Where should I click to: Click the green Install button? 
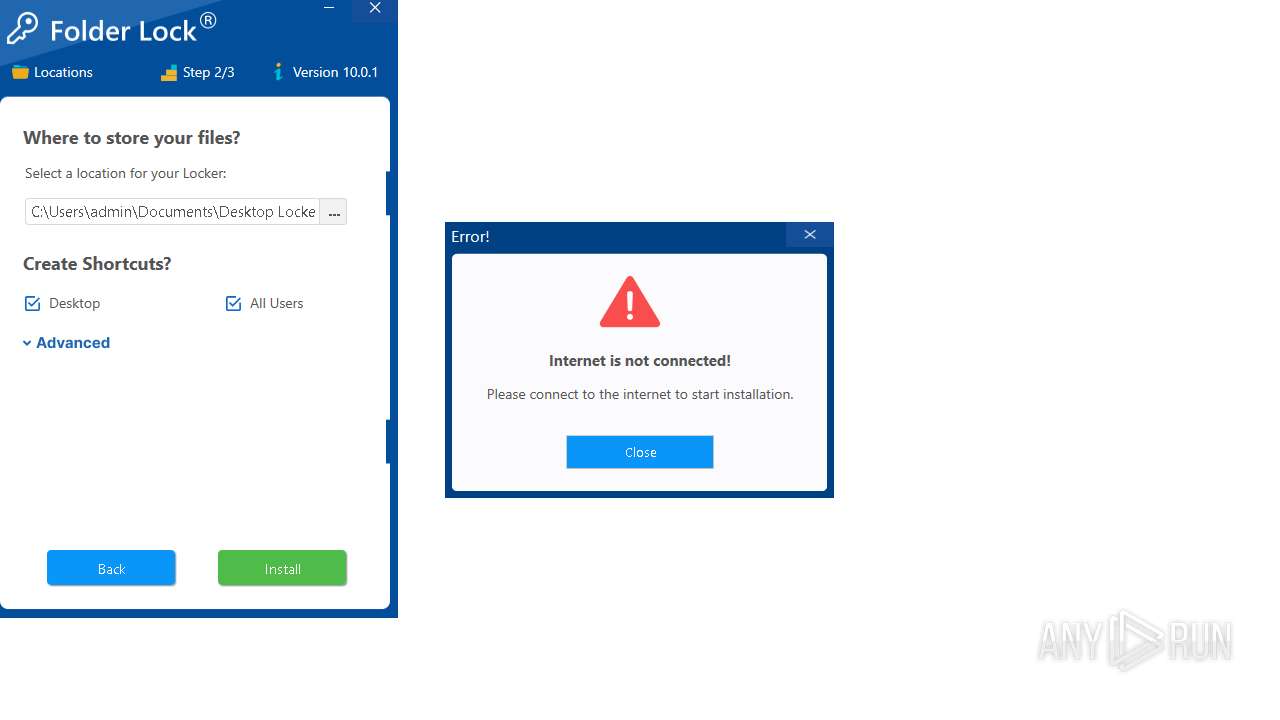(x=282, y=568)
